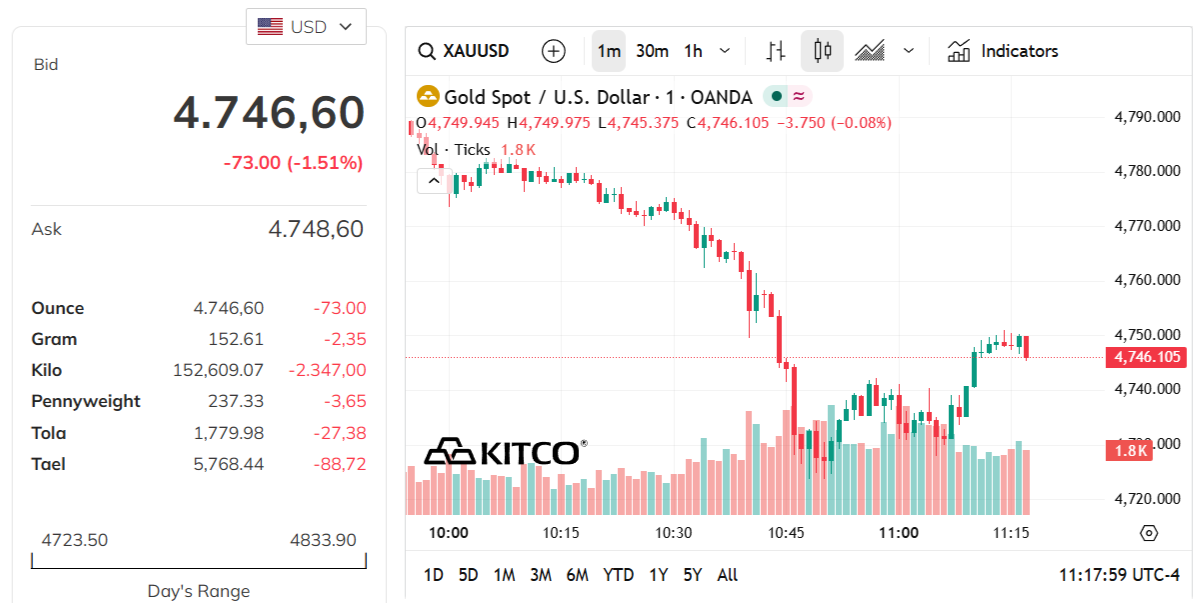1198x603 pixels.
Task: Open the chart style dropdown chevron
Action: click(x=907, y=50)
